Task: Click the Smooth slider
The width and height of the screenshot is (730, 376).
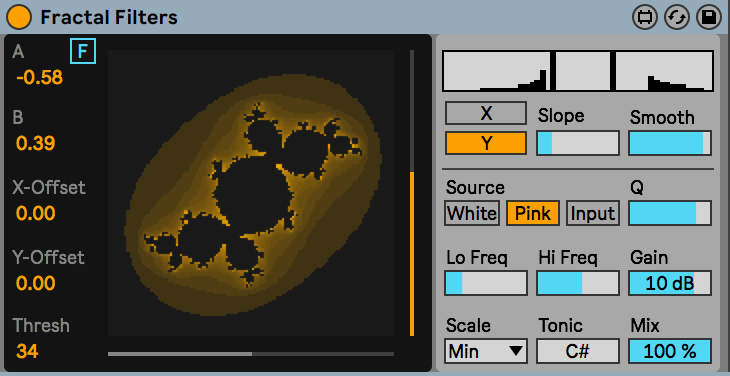Action: pos(670,143)
